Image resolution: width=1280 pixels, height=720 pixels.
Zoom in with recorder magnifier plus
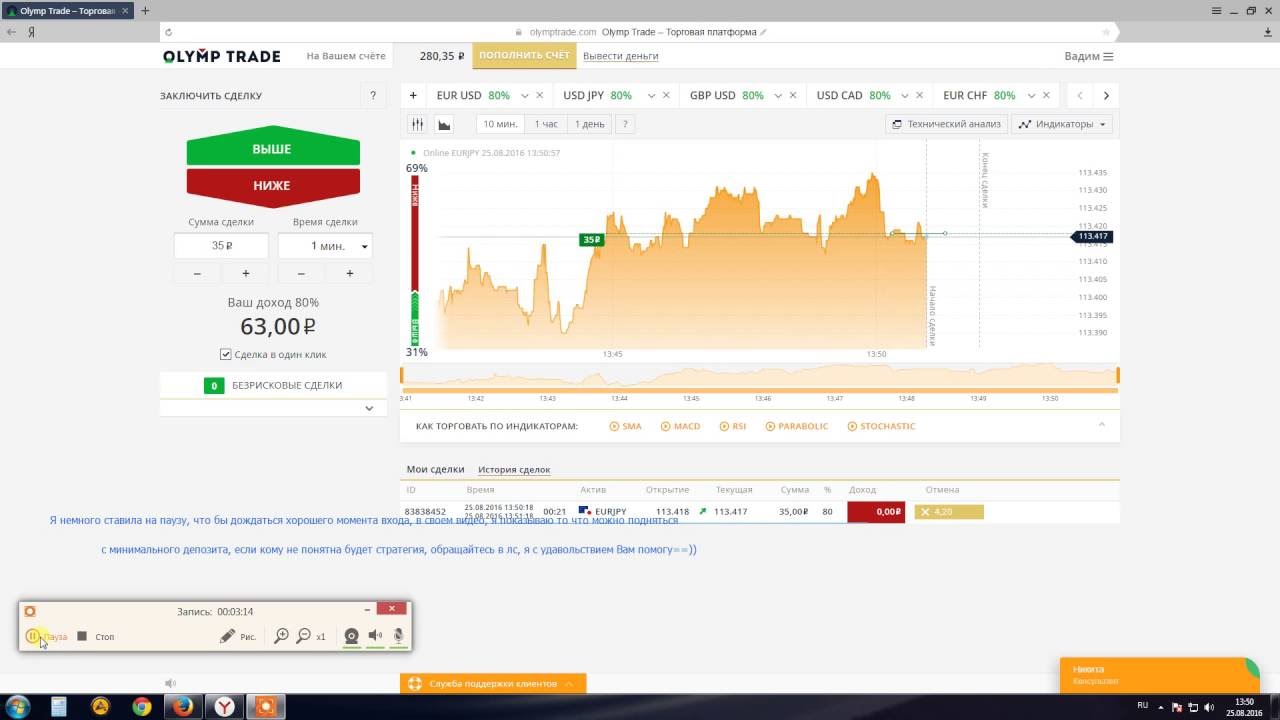tap(282, 636)
